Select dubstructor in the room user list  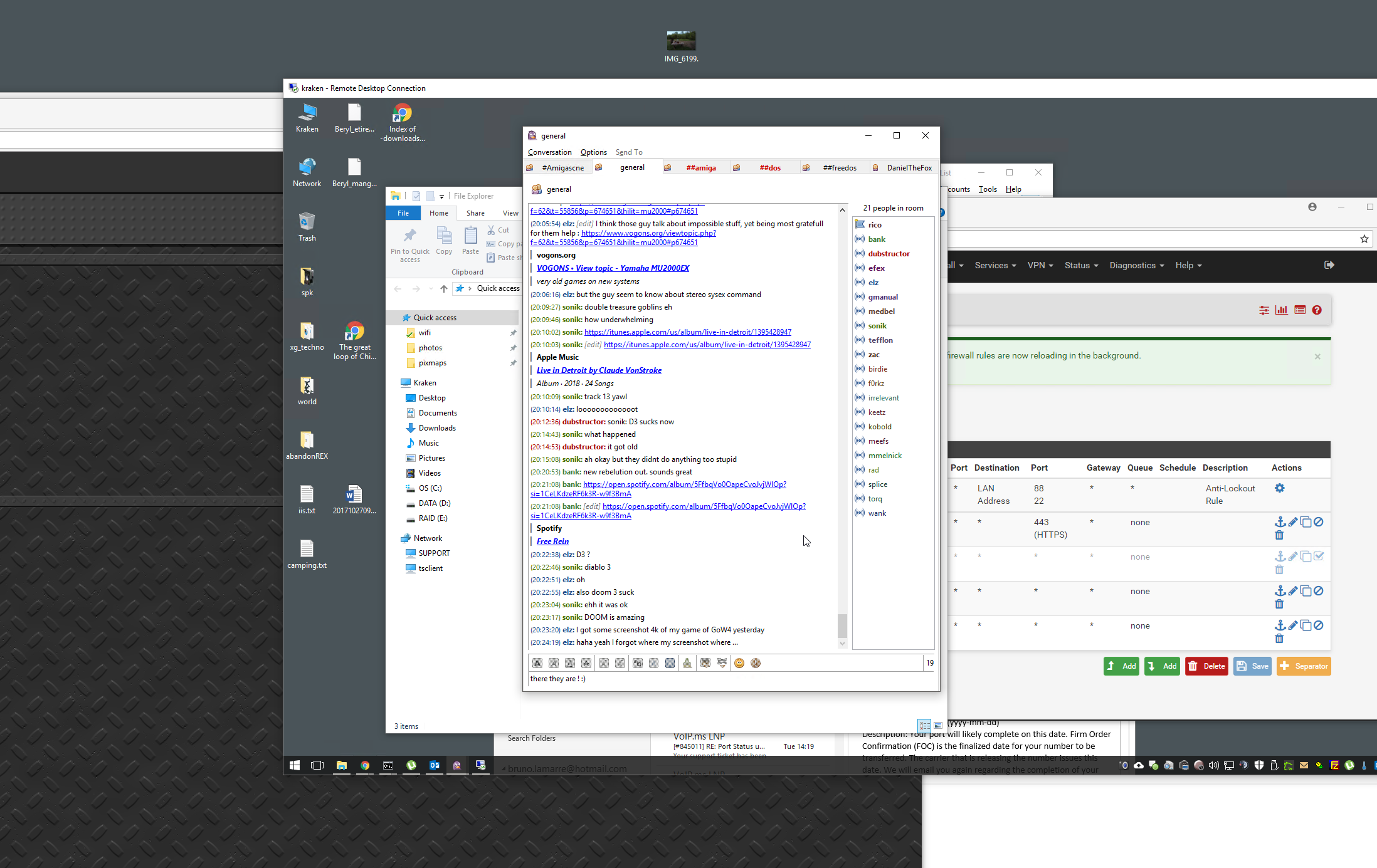coord(889,254)
